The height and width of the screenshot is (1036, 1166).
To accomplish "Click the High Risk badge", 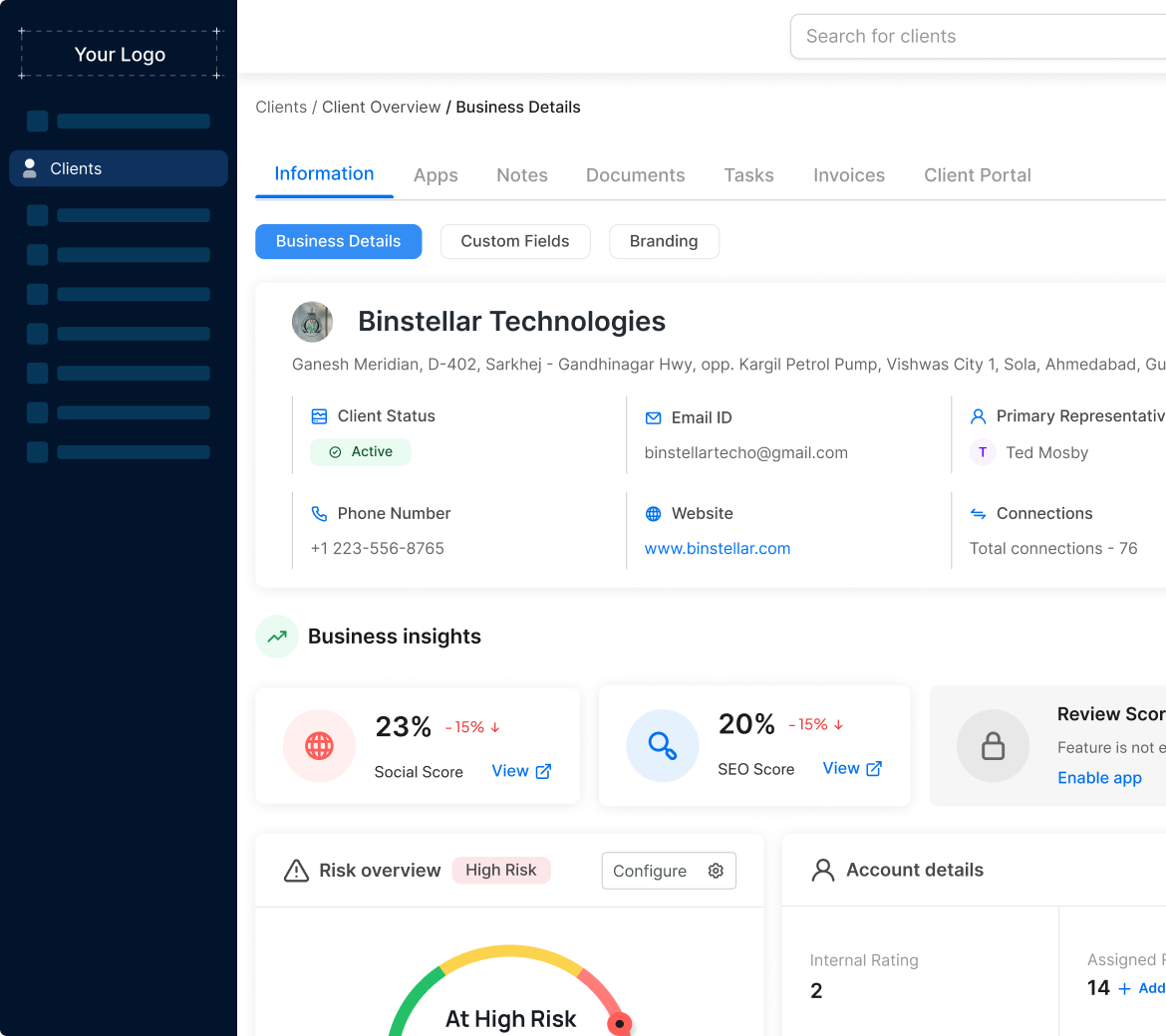I will [x=501, y=871].
